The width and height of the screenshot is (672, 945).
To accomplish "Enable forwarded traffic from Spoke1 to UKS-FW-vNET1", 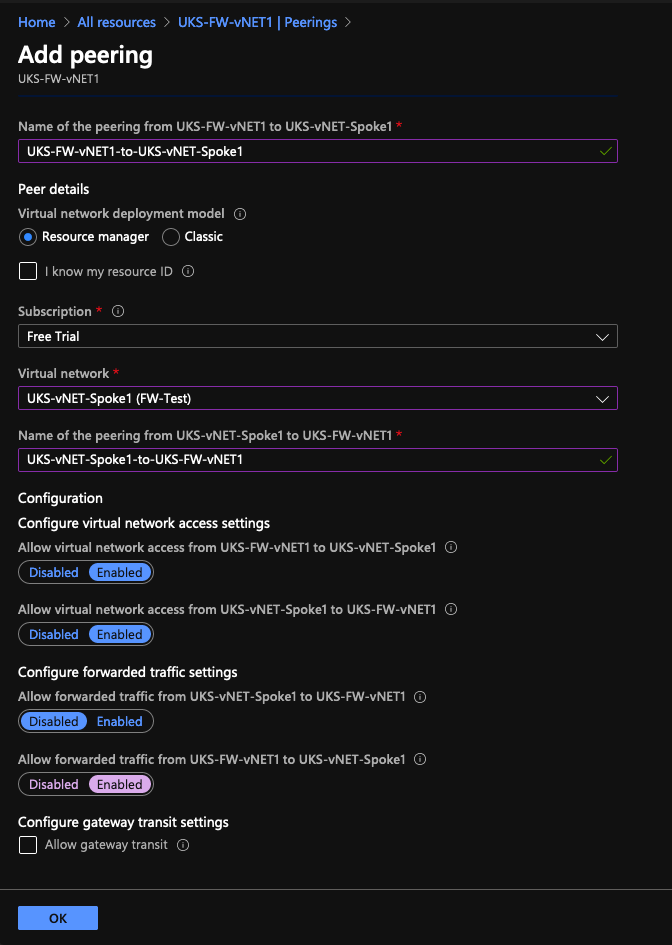I will (119, 721).
